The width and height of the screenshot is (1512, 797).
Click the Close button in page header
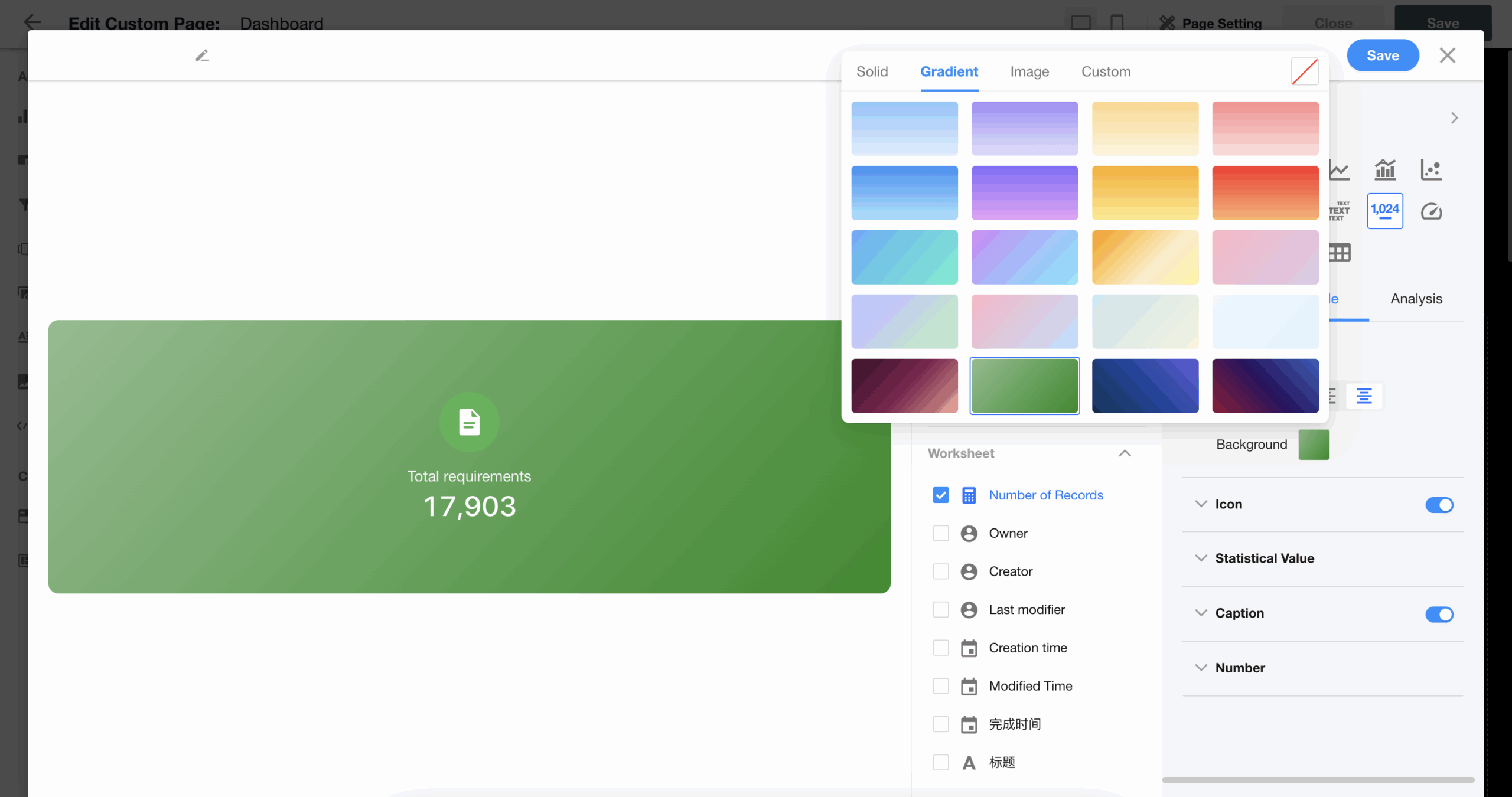[x=1333, y=23]
